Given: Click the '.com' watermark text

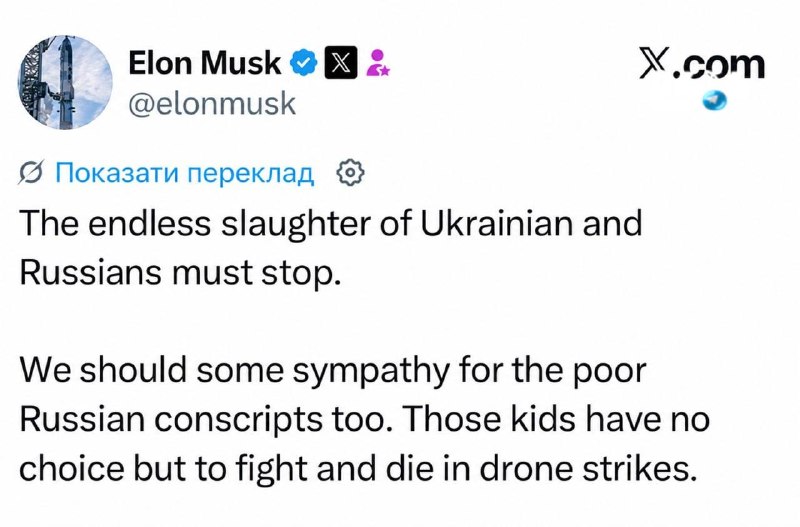Looking at the screenshot, I should click(x=719, y=66).
